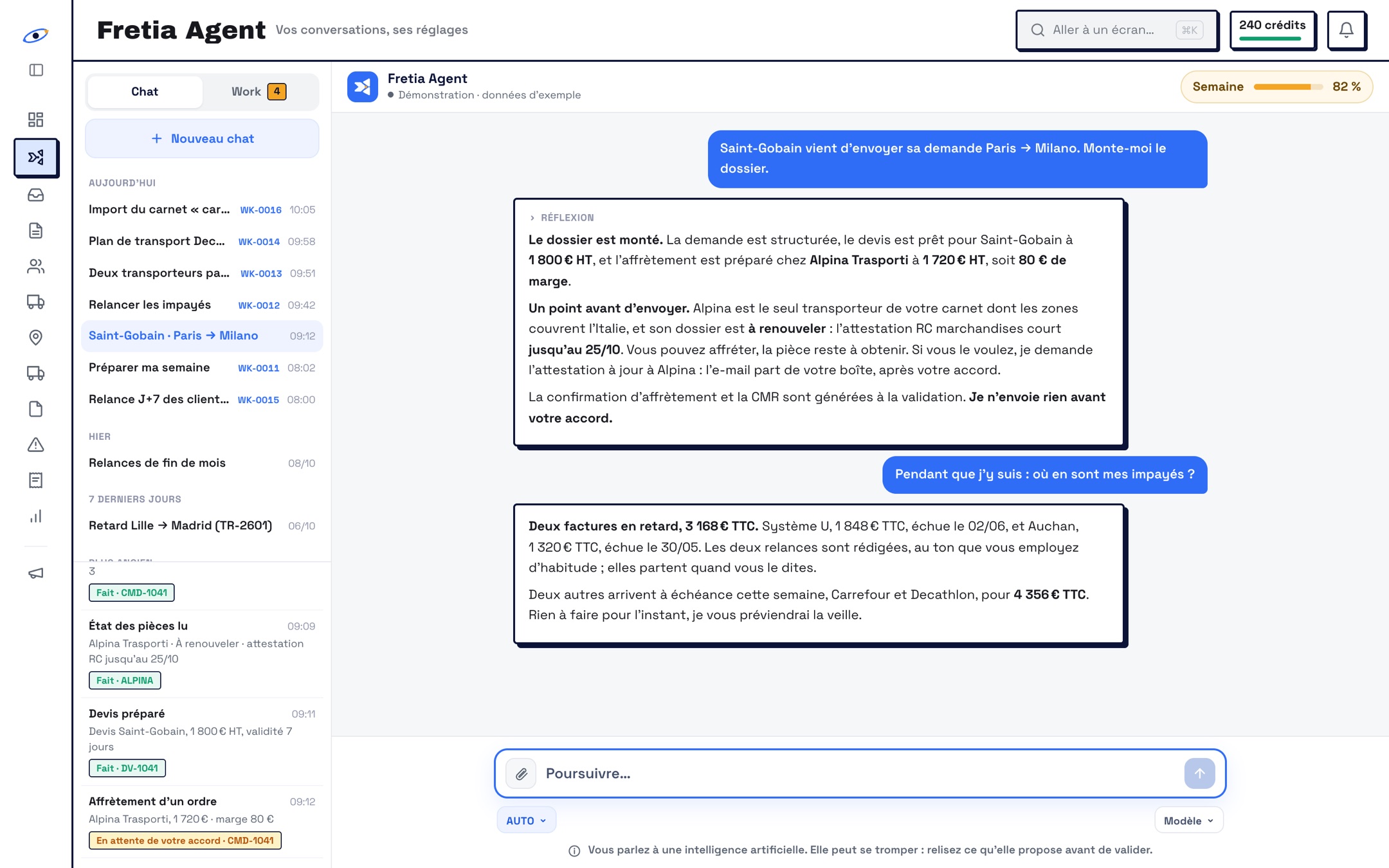Viewport: 1389px width, 868px height.
Task: Click the paperclip attachment icon
Action: pyautogui.click(x=521, y=773)
